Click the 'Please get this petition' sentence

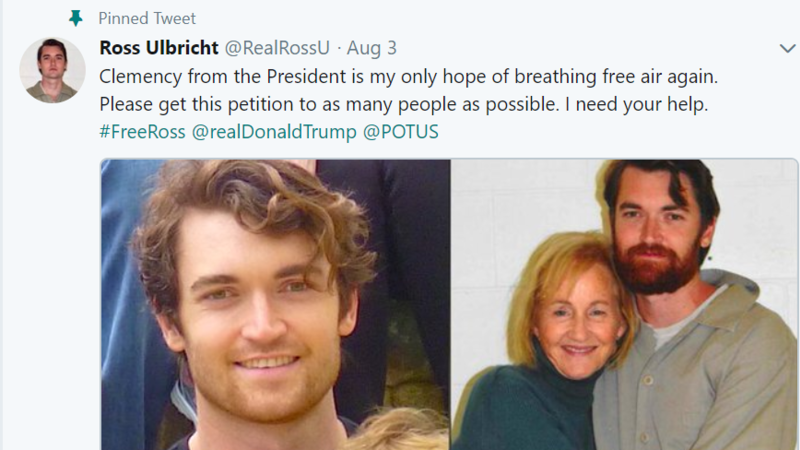(300, 104)
